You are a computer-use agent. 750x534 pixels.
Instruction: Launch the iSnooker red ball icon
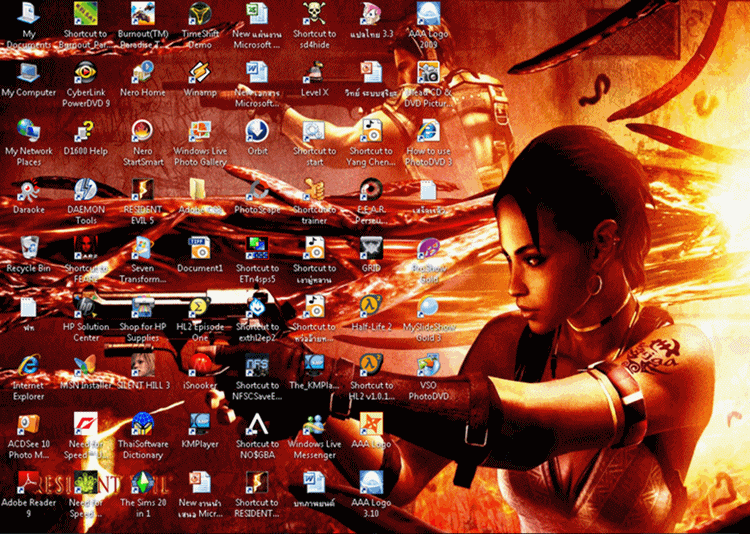tap(200, 365)
